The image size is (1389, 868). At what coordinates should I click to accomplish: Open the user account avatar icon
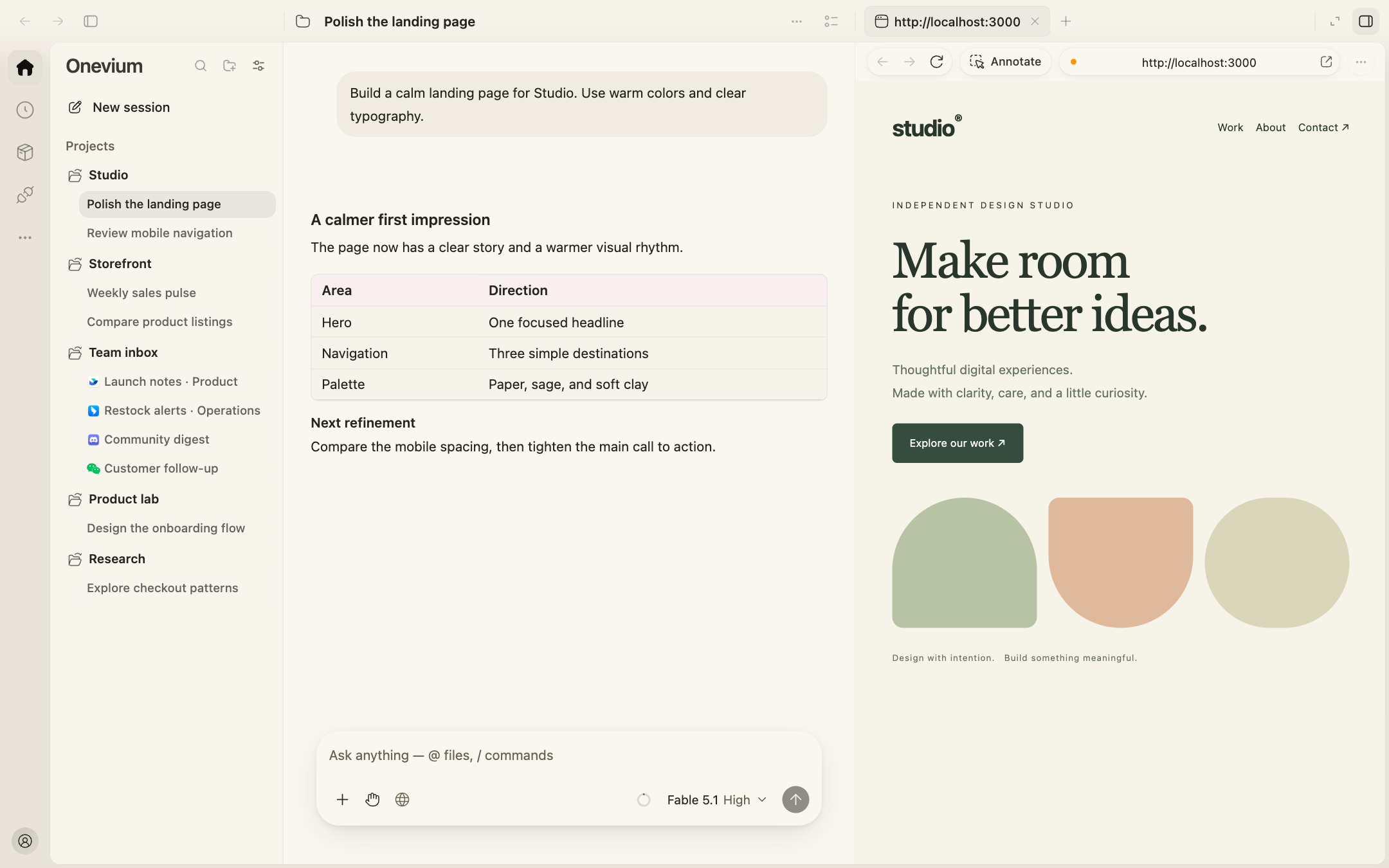pos(25,841)
